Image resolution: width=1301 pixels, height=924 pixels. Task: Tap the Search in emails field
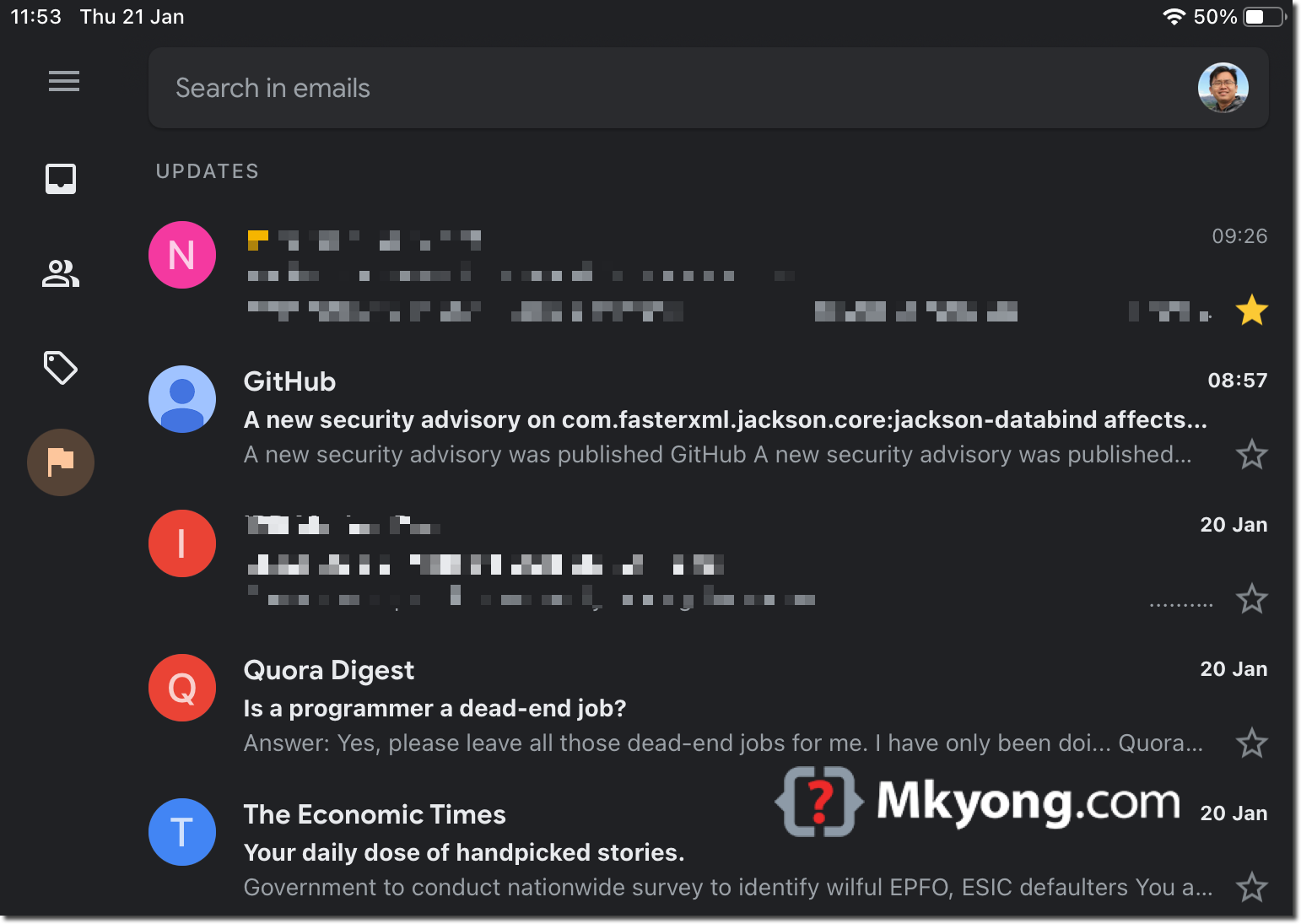(x=709, y=88)
